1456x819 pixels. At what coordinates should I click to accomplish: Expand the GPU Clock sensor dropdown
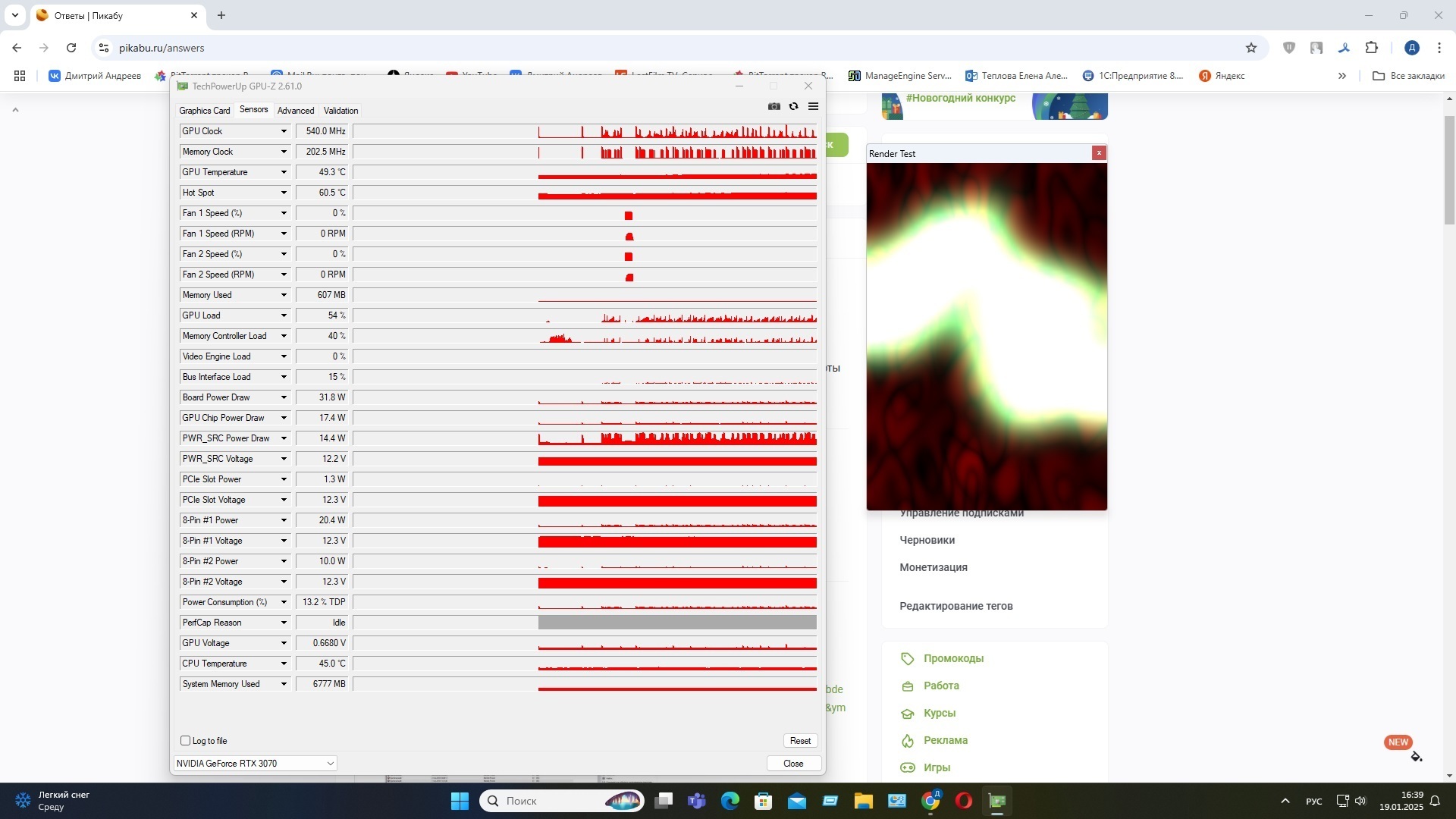click(x=284, y=131)
